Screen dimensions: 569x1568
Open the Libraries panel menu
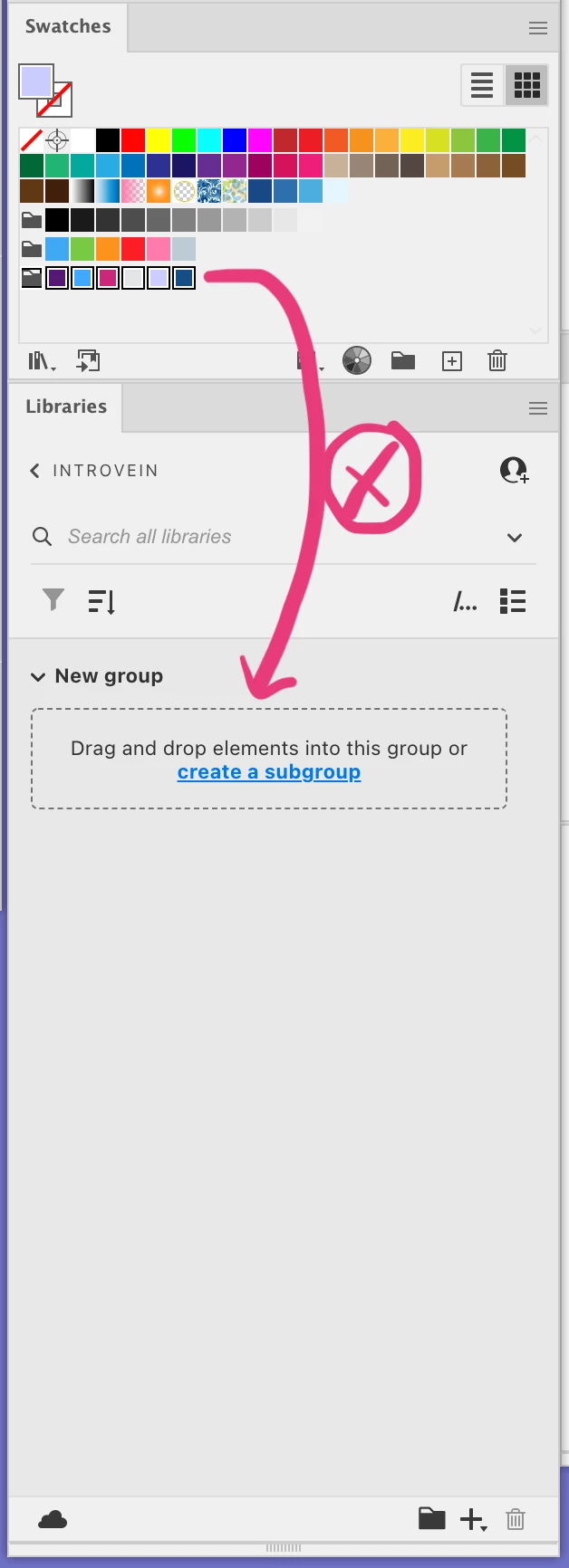click(538, 408)
